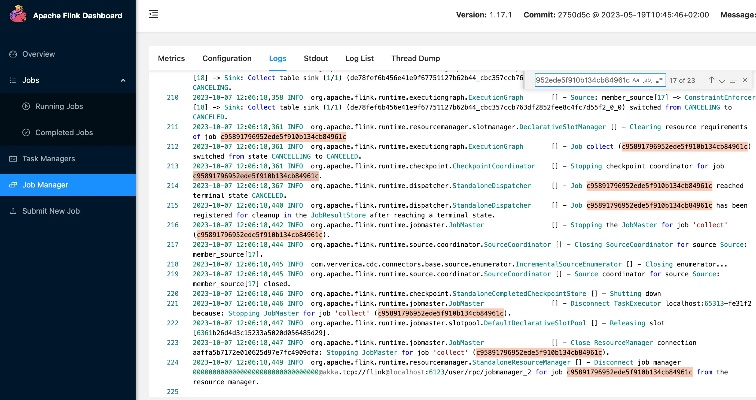Screen dimensions: 756x400
Task: Open the Submit New Job page
Action: [x=51, y=211]
